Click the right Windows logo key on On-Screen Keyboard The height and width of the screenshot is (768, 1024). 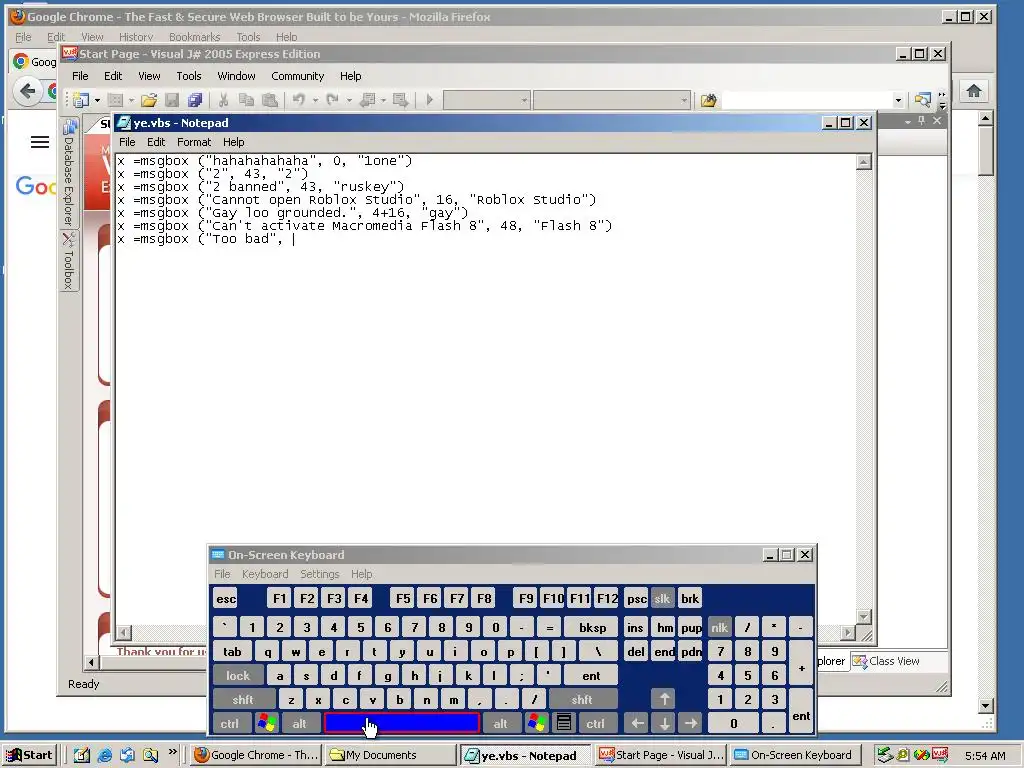coord(537,723)
